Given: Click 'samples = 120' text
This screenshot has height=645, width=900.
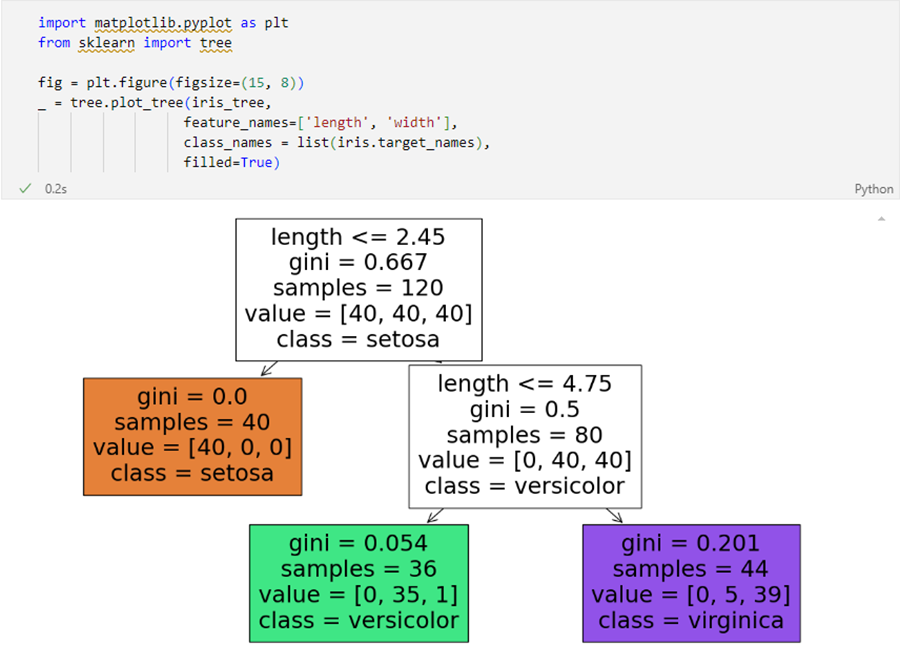Looking at the screenshot, I should point(358,287).
